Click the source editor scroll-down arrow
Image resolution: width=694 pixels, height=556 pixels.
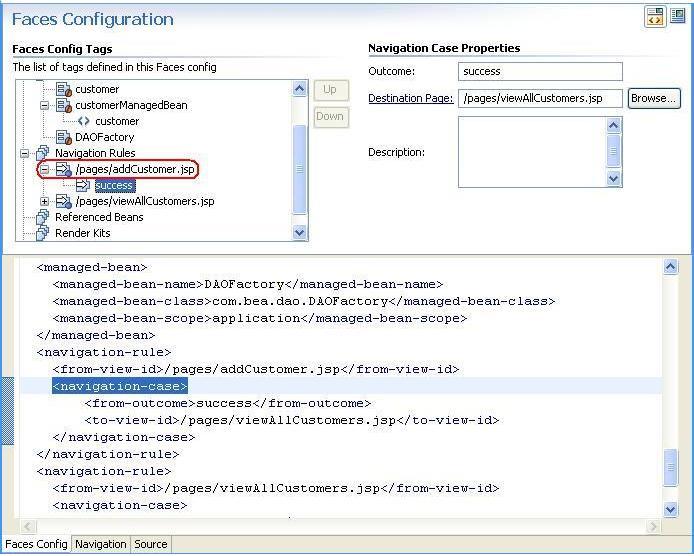[670, 510]
